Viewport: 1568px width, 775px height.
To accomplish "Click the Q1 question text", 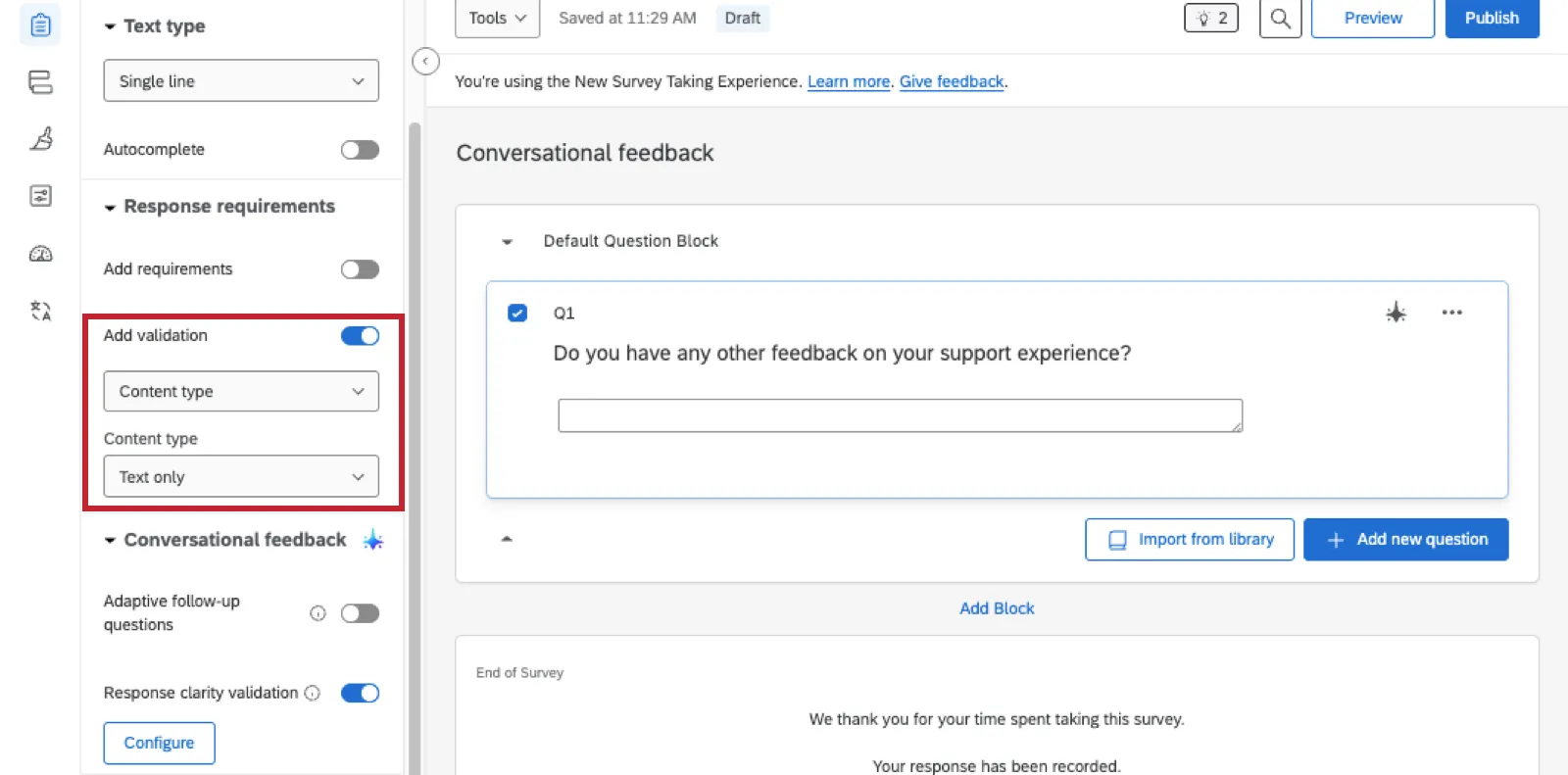I will [842, 353].
